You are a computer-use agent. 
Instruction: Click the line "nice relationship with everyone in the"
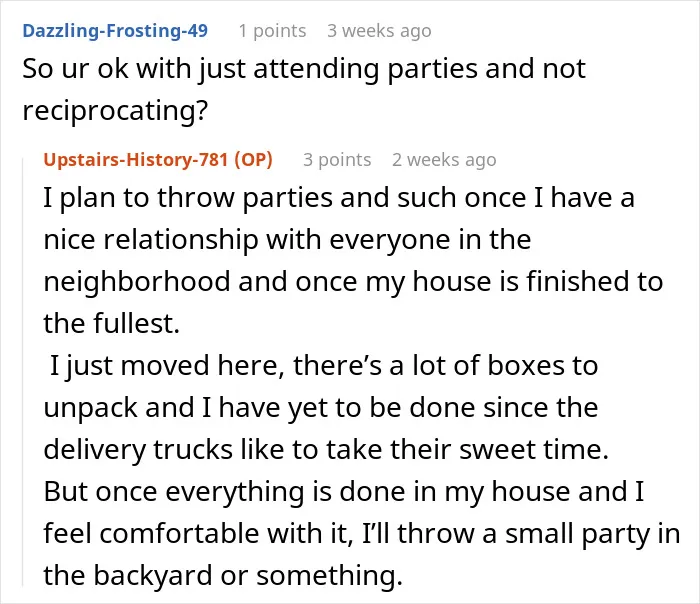(288, 240)
